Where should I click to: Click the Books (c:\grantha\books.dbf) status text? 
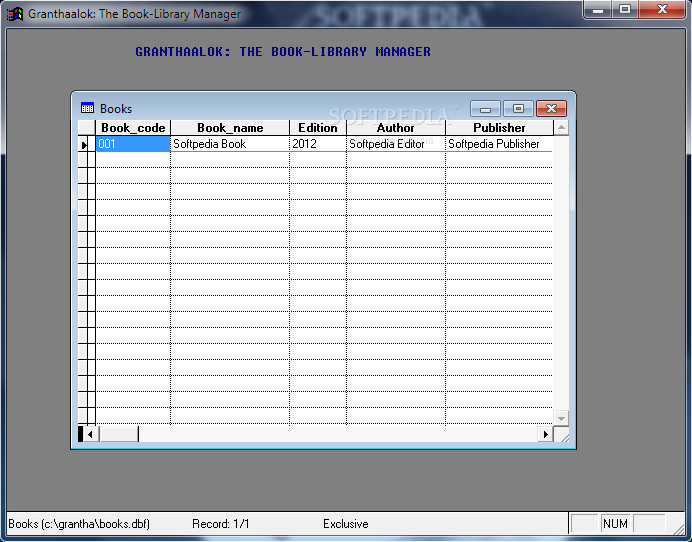[x=79, y=524]
